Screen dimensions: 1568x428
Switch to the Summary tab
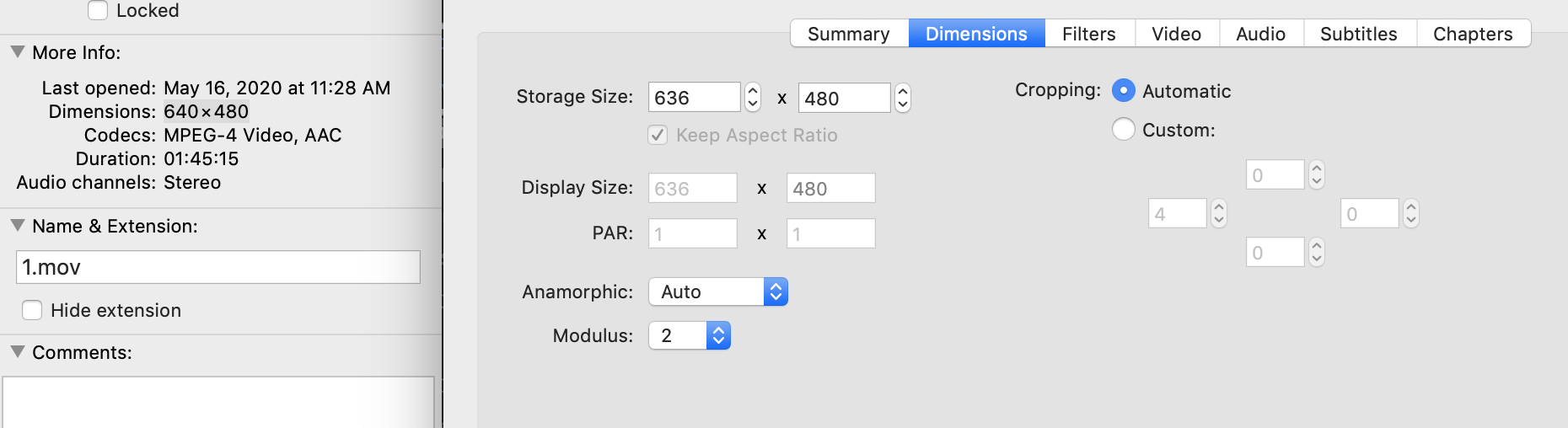tap(848, 34)
